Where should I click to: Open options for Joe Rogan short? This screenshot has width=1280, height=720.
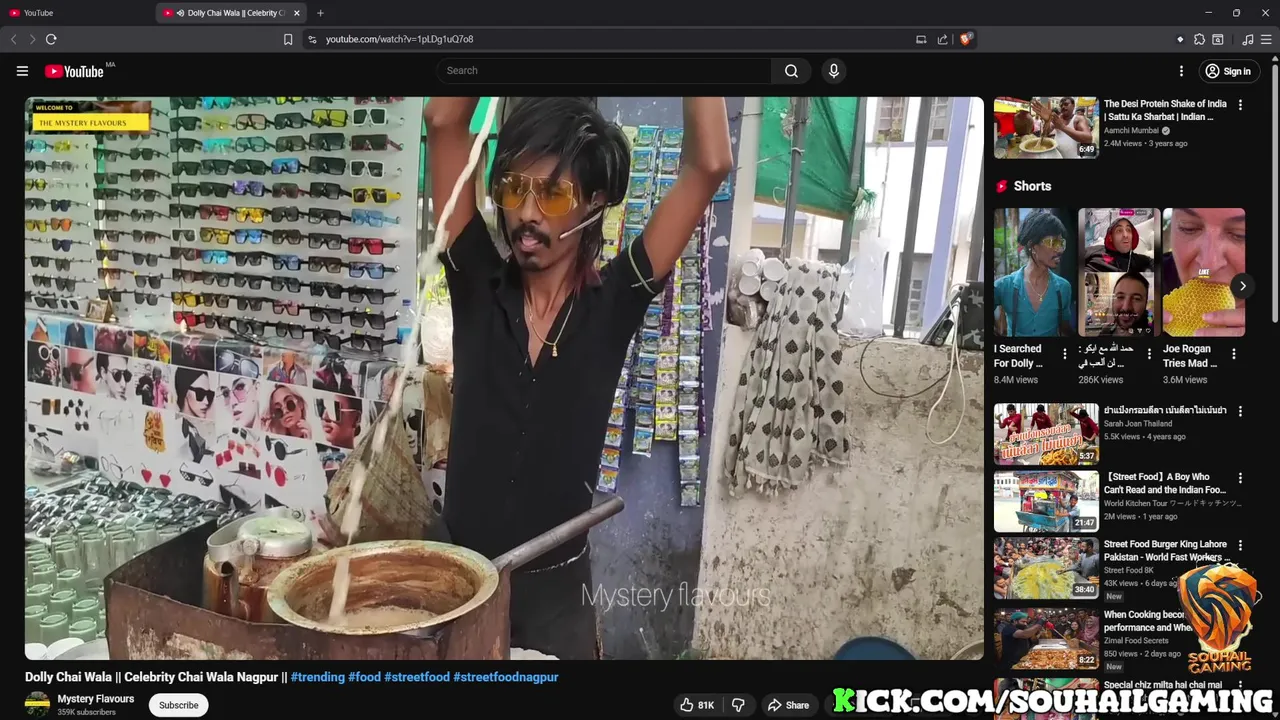(x=1233, y=354)
